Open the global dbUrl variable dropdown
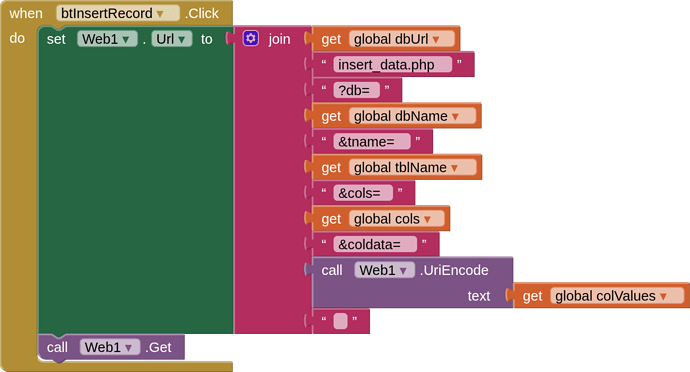This screenshot has width=690, height=372. tap(401, 39)
